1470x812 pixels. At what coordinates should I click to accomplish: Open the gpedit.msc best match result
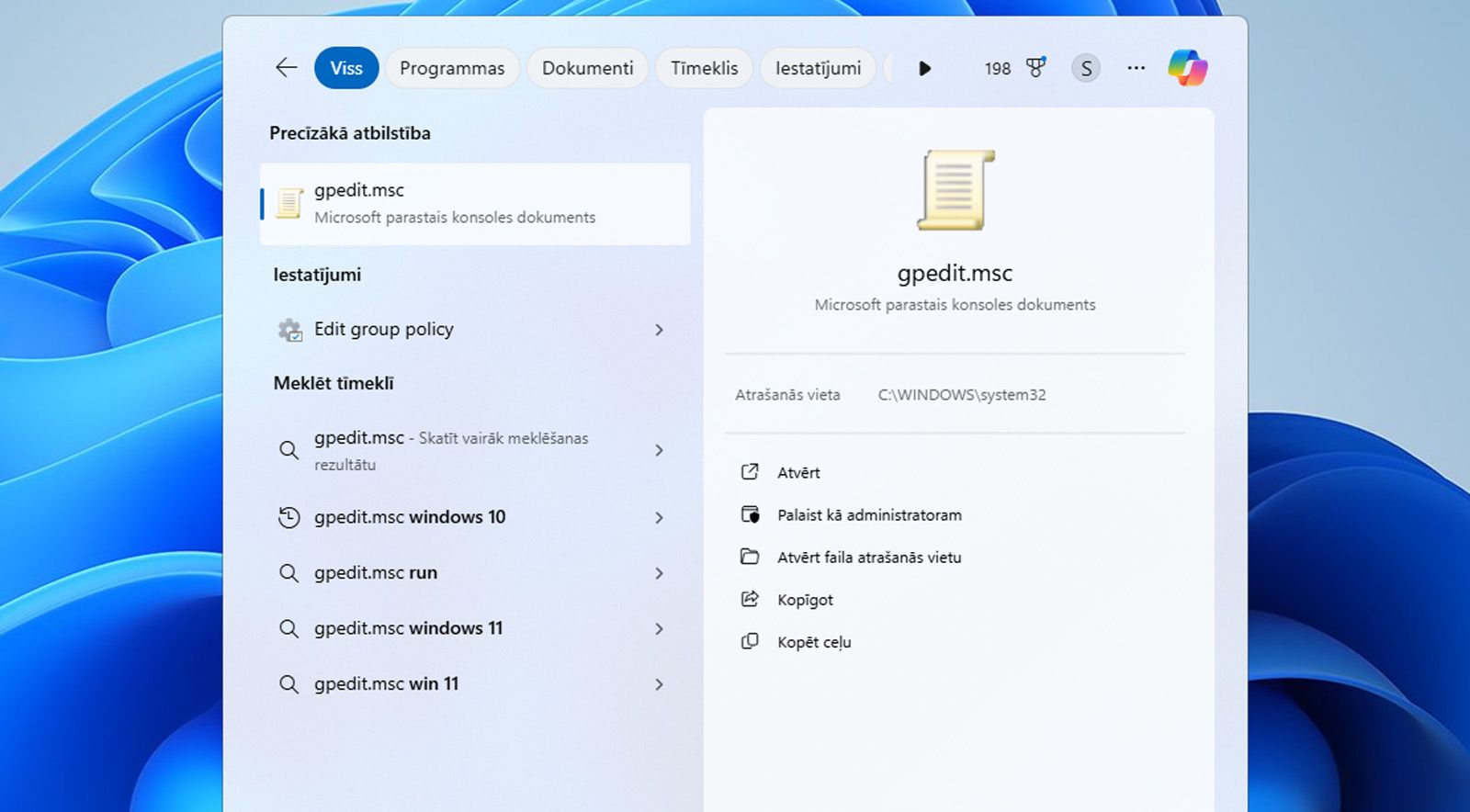pyautogui.click(x=475, y=204)
